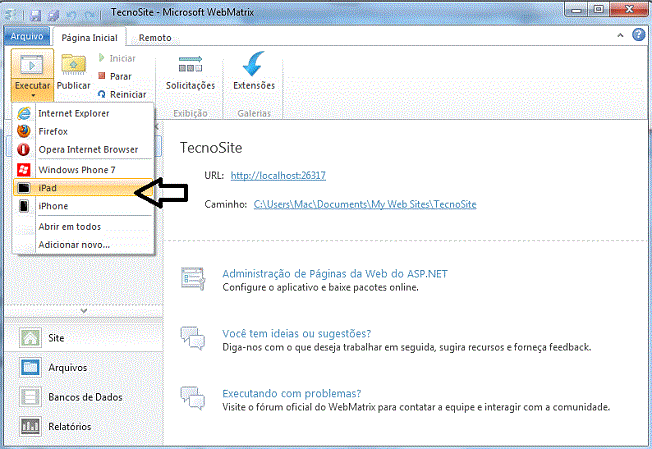Click the Undo arrow icon
Viewport: 652px width, 449px height.
click(72, 16)
